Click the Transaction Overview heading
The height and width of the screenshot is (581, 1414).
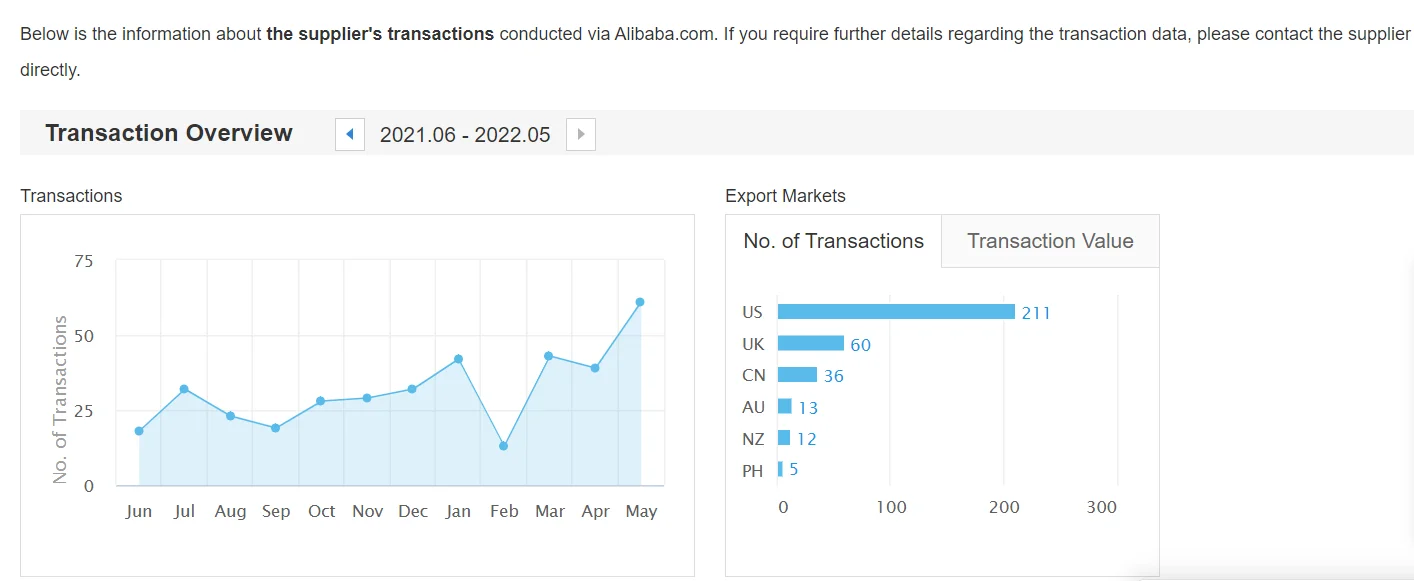pyautogui.click(x=169, y=133)
